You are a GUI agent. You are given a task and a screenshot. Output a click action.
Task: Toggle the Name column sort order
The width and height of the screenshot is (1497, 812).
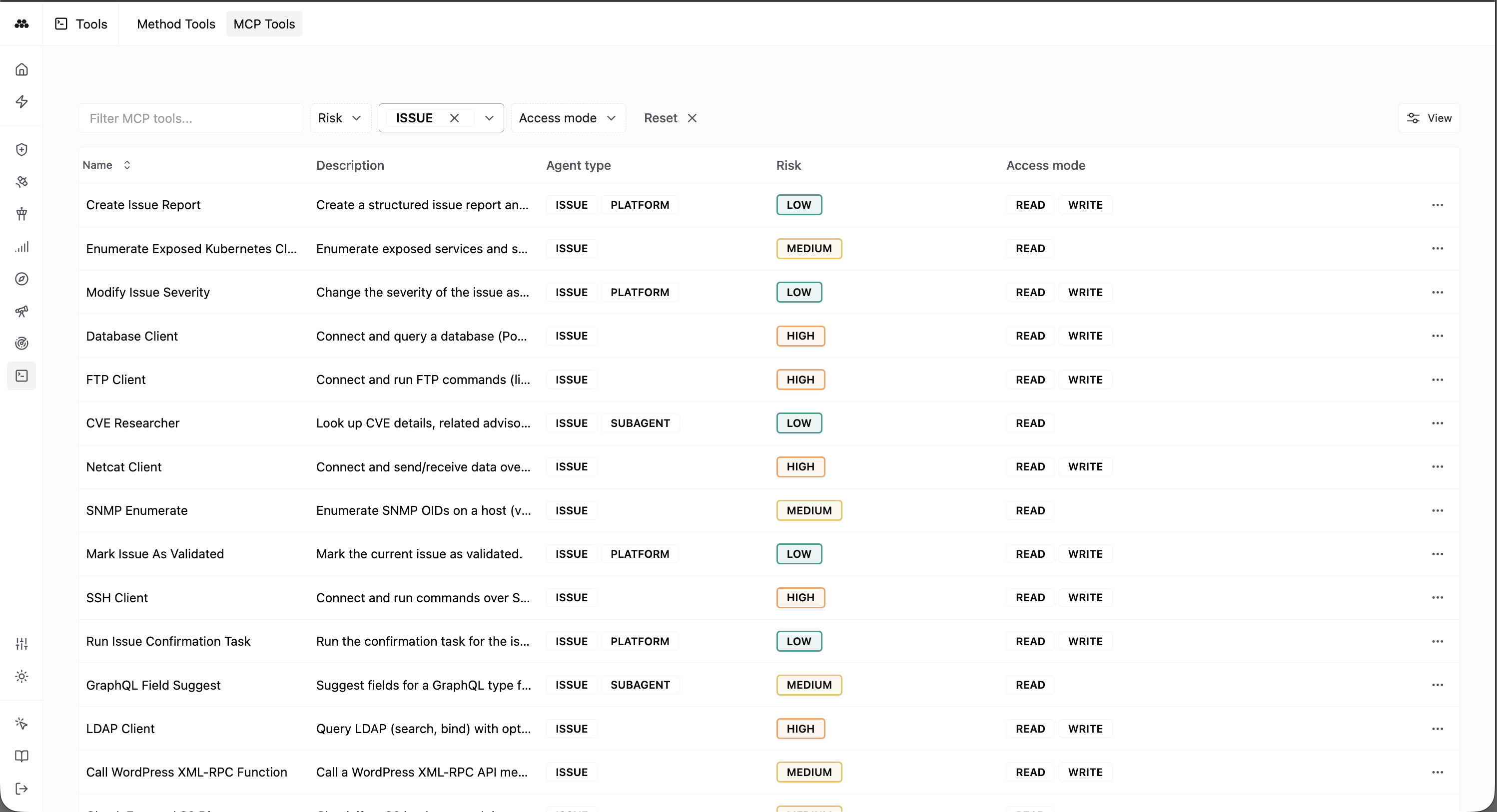point(127,165)
